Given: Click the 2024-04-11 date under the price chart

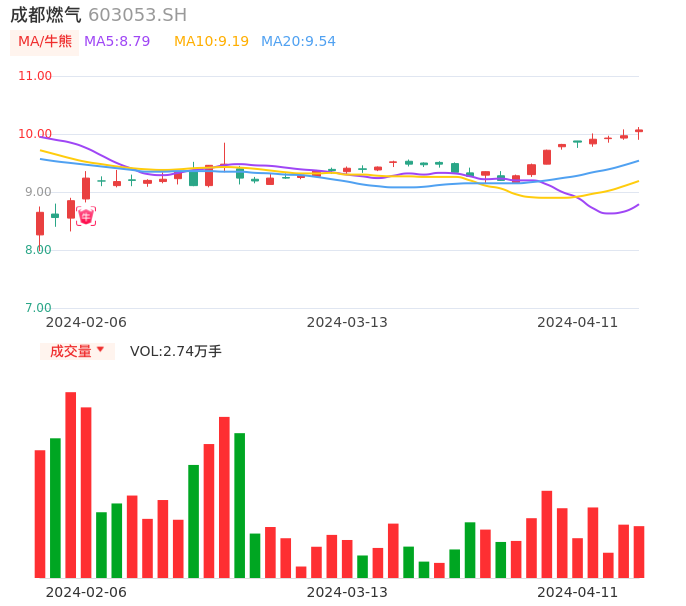Looking at the screenshot, I should click(578, 322).
